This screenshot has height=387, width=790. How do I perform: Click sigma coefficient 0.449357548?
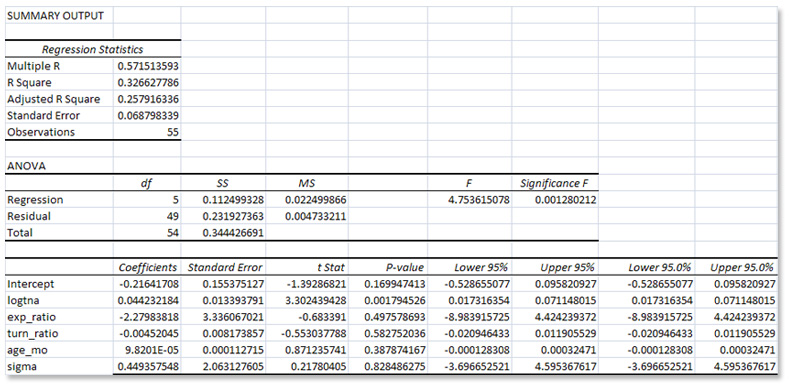pyautogui.click(x=147, y=366)
